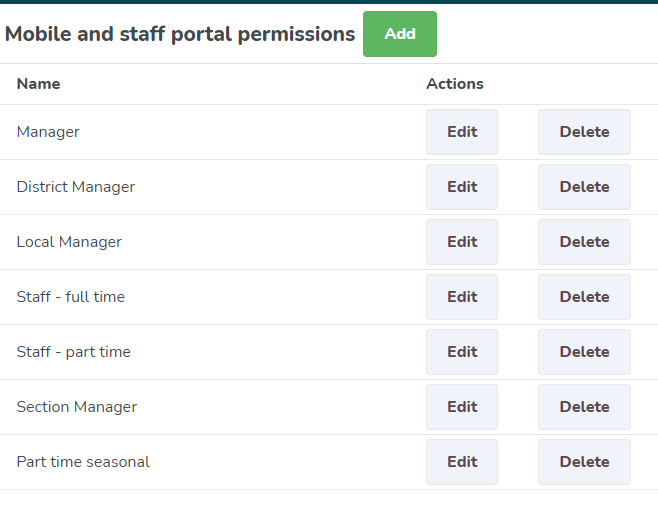
Task: Delete the Part time seasonal permission
Action: [x=584, y=462]
